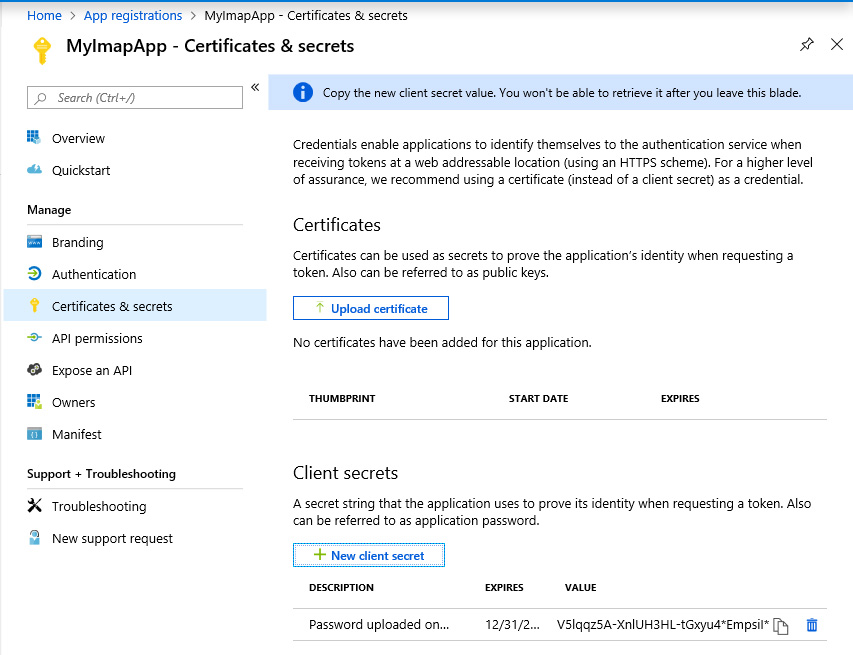Screen dimensions: 853x655
Task: Delete the client secret with trash icon
Action: 812,625
